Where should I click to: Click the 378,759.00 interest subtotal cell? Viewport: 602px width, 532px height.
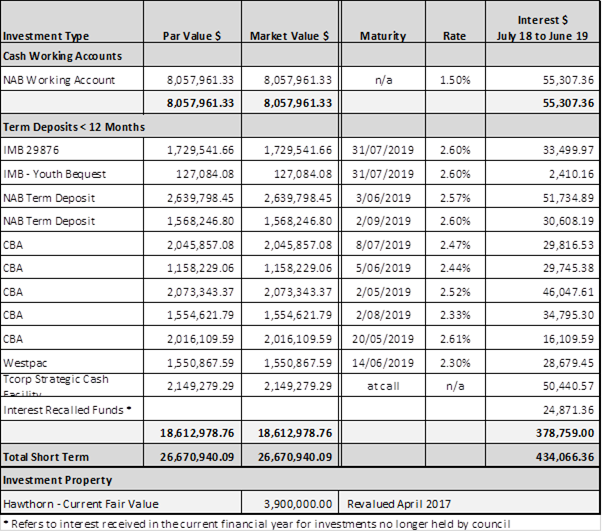coord(561,434)
